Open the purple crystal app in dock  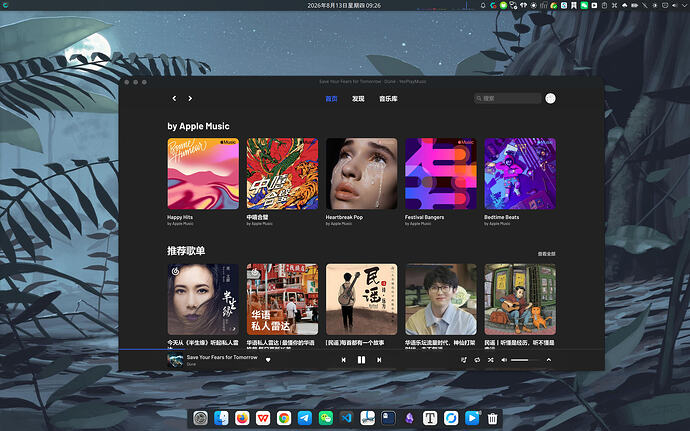click(x=409, y=418)
